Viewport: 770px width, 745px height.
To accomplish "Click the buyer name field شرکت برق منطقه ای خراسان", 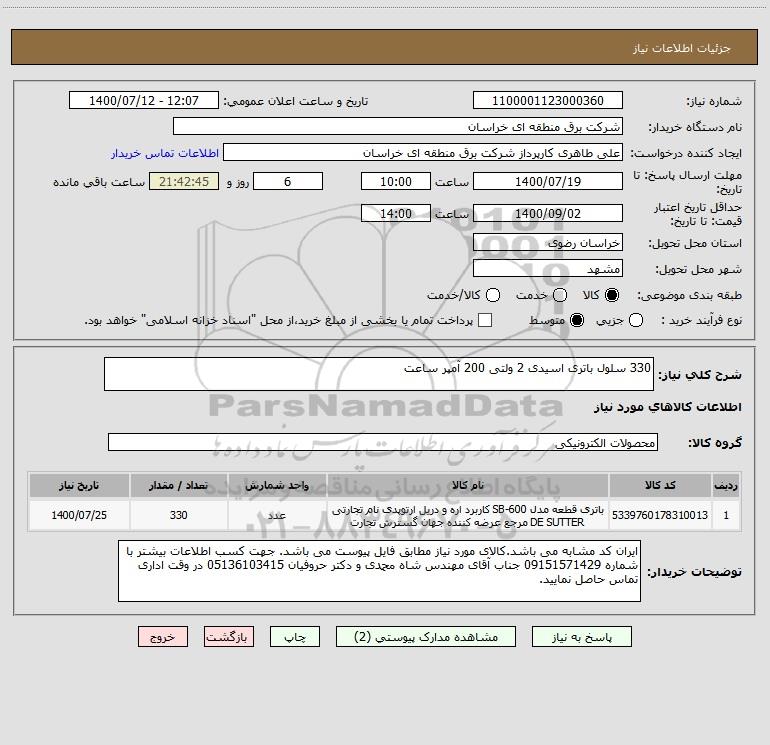I will point(398,127).
